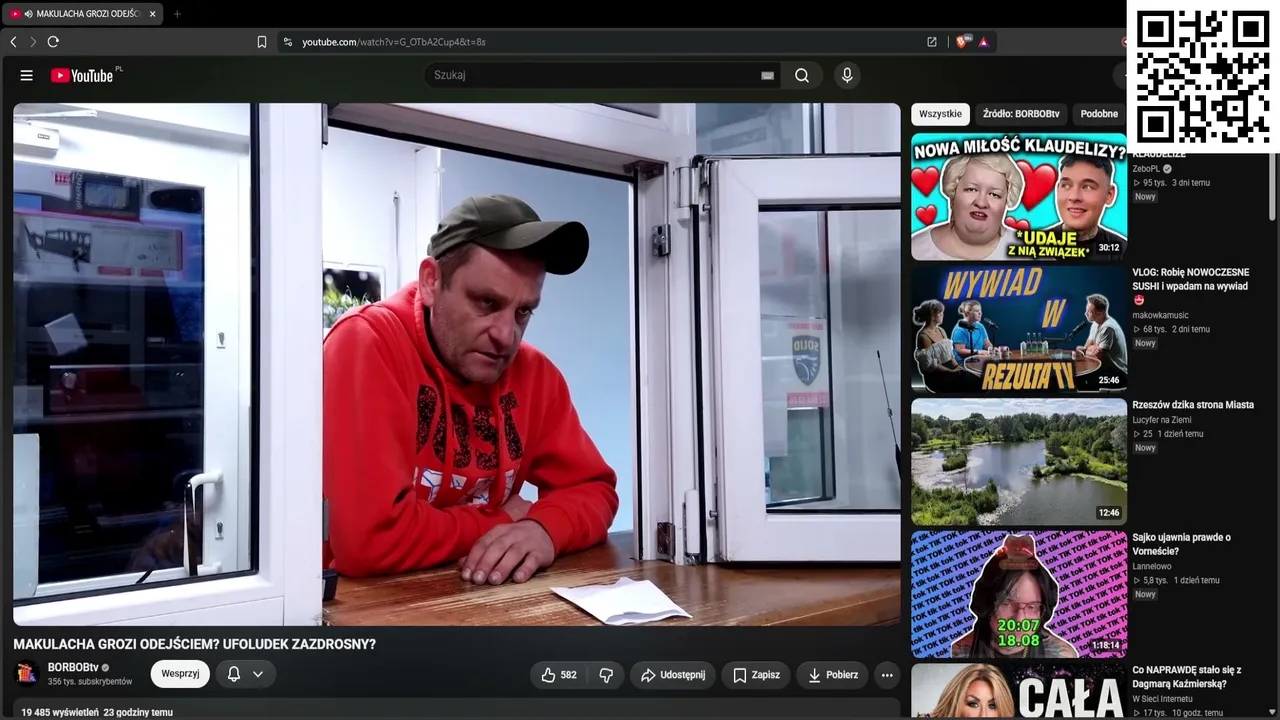Click the 19 485 wyświetleń text

click(x=60, y=712)
